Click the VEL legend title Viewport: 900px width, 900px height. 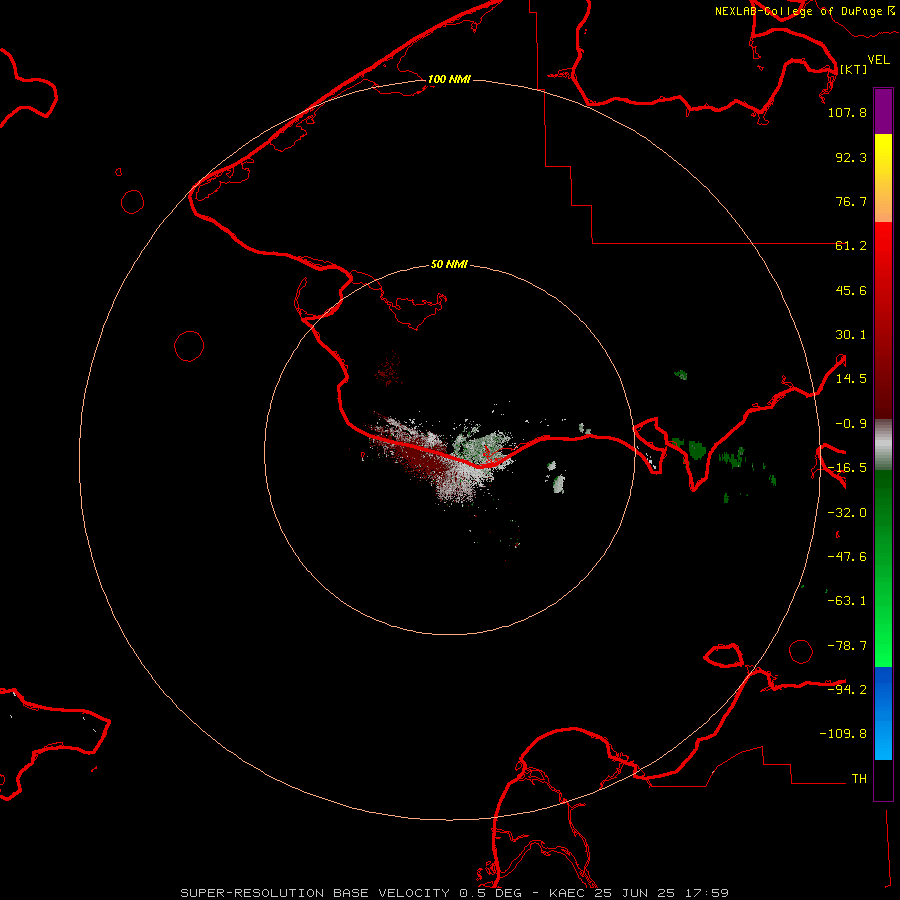pyautogui.click(x=879, y=60)
